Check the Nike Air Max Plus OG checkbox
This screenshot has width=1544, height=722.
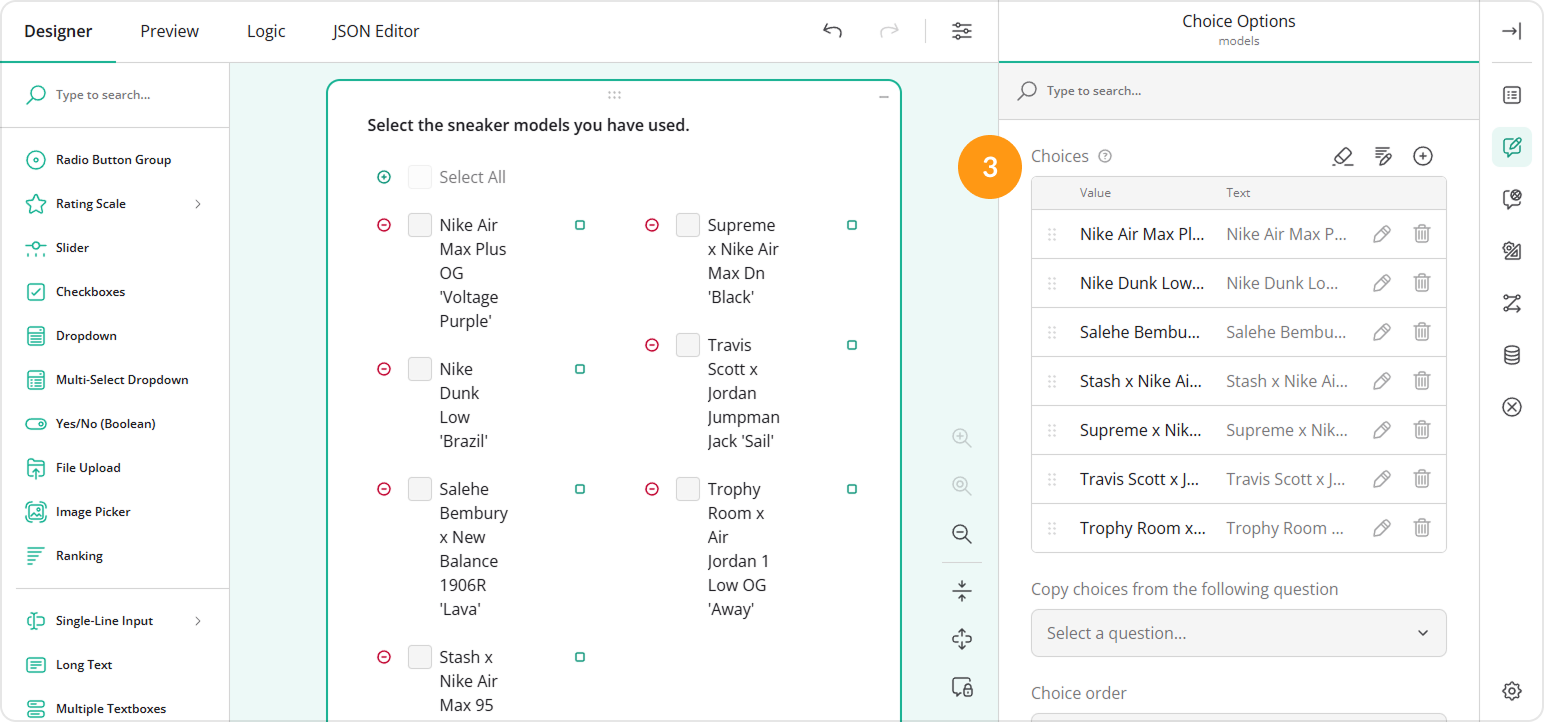click(420, 225)
